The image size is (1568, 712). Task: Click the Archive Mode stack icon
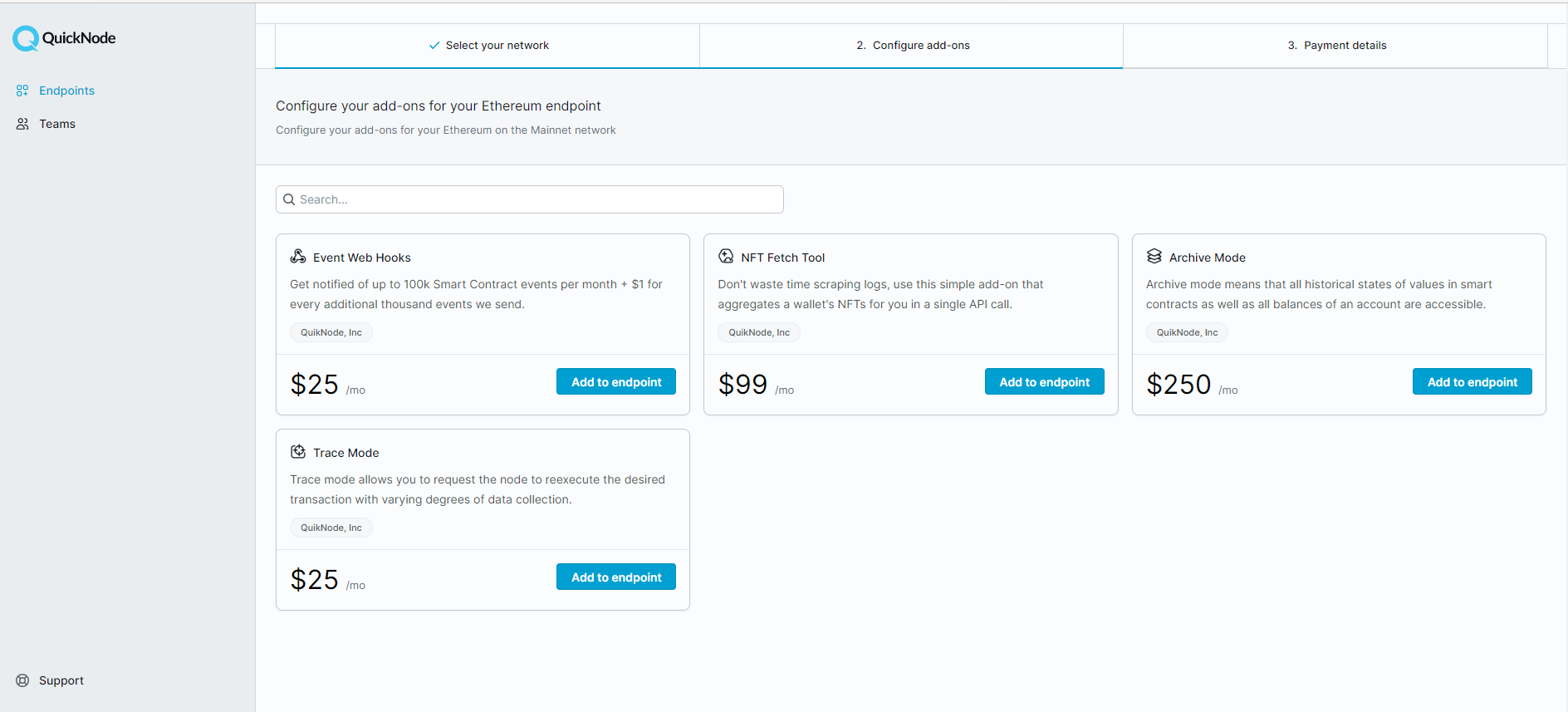pos(1154,256)
